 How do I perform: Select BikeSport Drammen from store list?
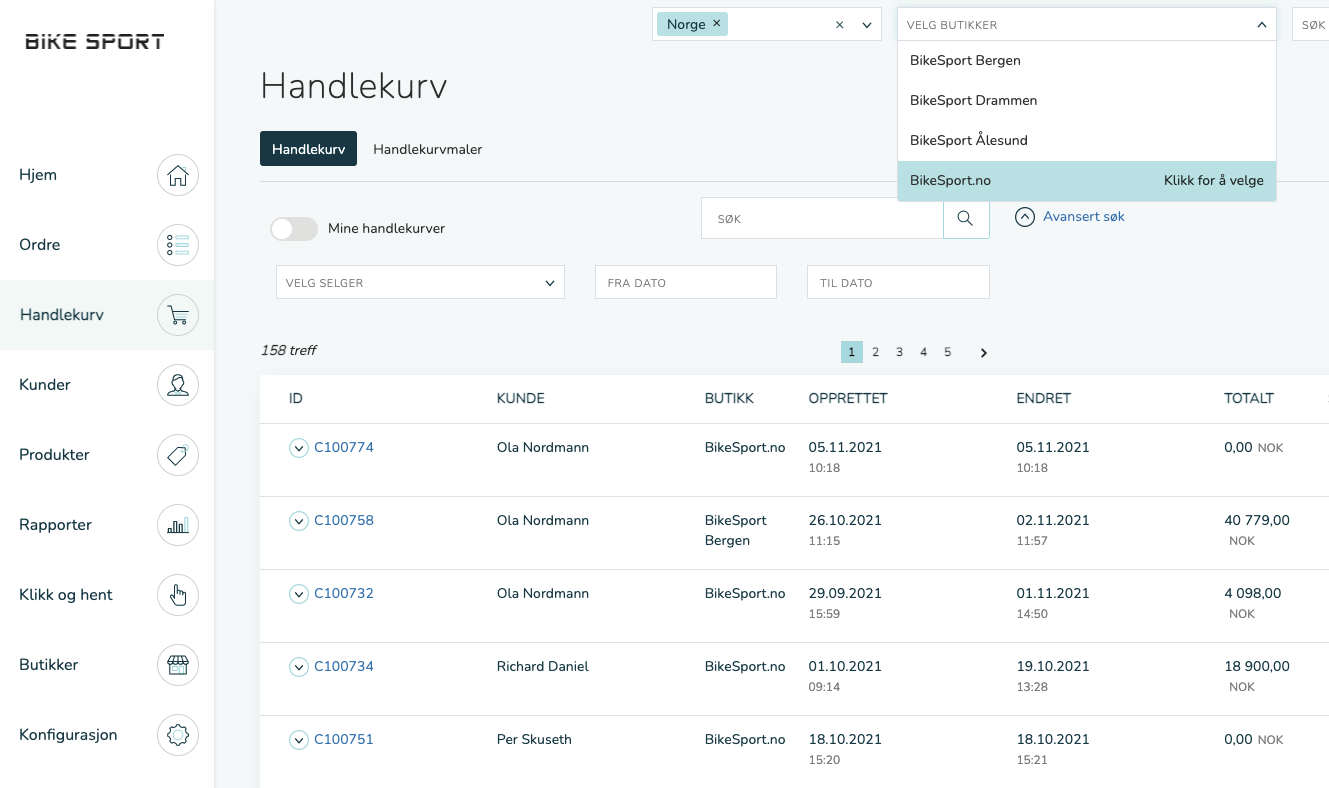(x=1087, y=101)
